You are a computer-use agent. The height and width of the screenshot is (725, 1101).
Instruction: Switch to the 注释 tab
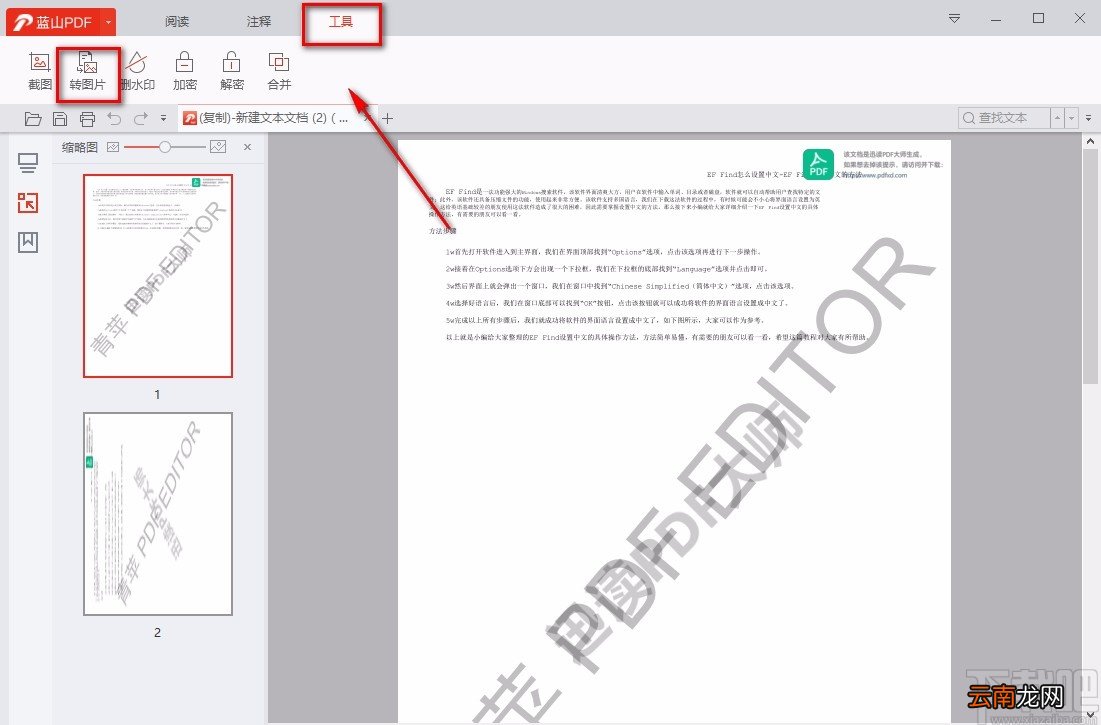(258, 22)
